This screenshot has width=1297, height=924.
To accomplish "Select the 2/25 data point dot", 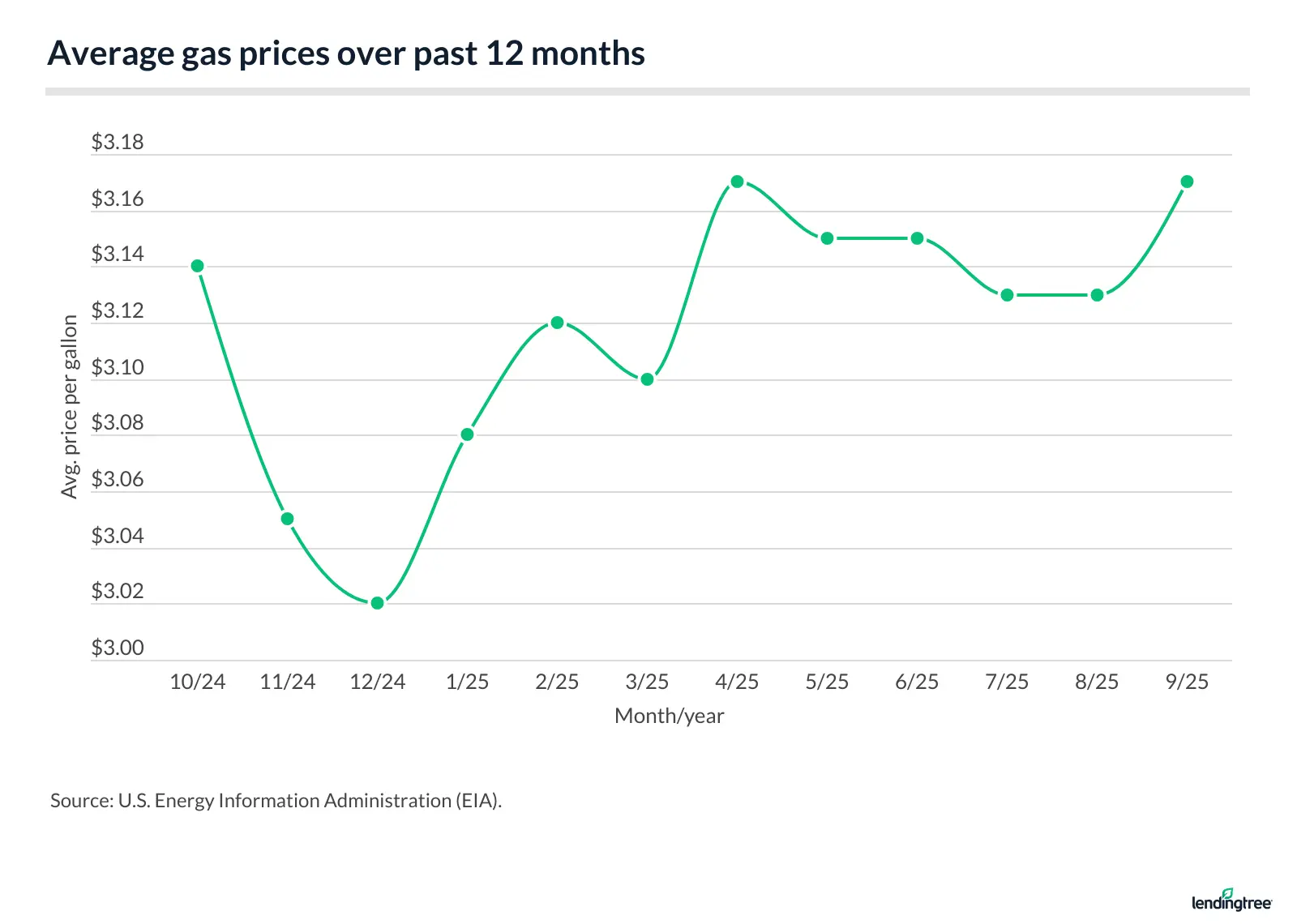I will click(x=557, y=323).
